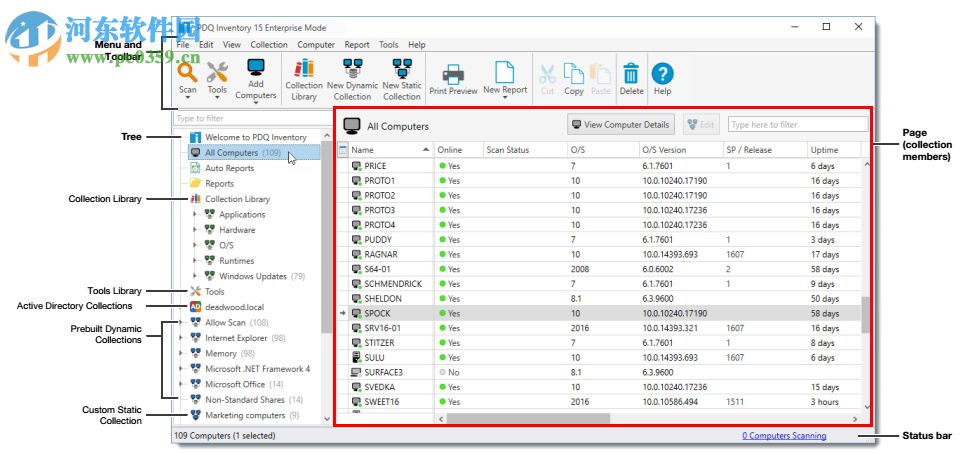
Task: Open the File menu
Action: click(183, 45)
